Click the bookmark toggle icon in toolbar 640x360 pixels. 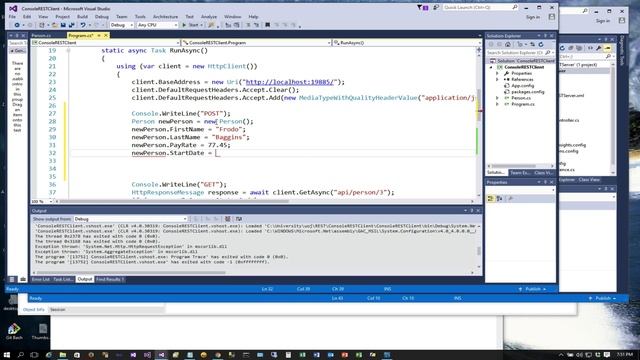click(x=267, y=25)
